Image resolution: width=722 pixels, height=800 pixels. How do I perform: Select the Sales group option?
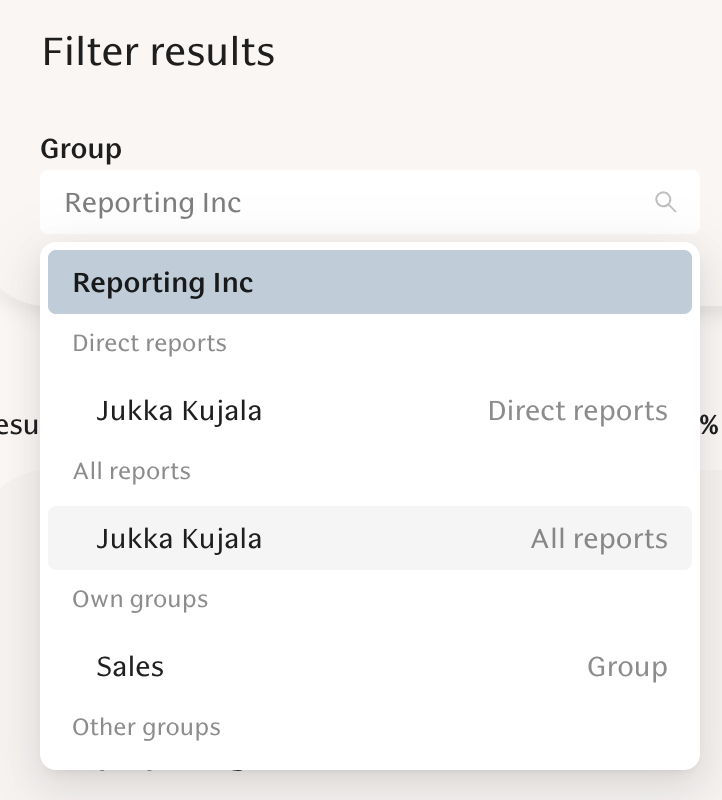130,666
